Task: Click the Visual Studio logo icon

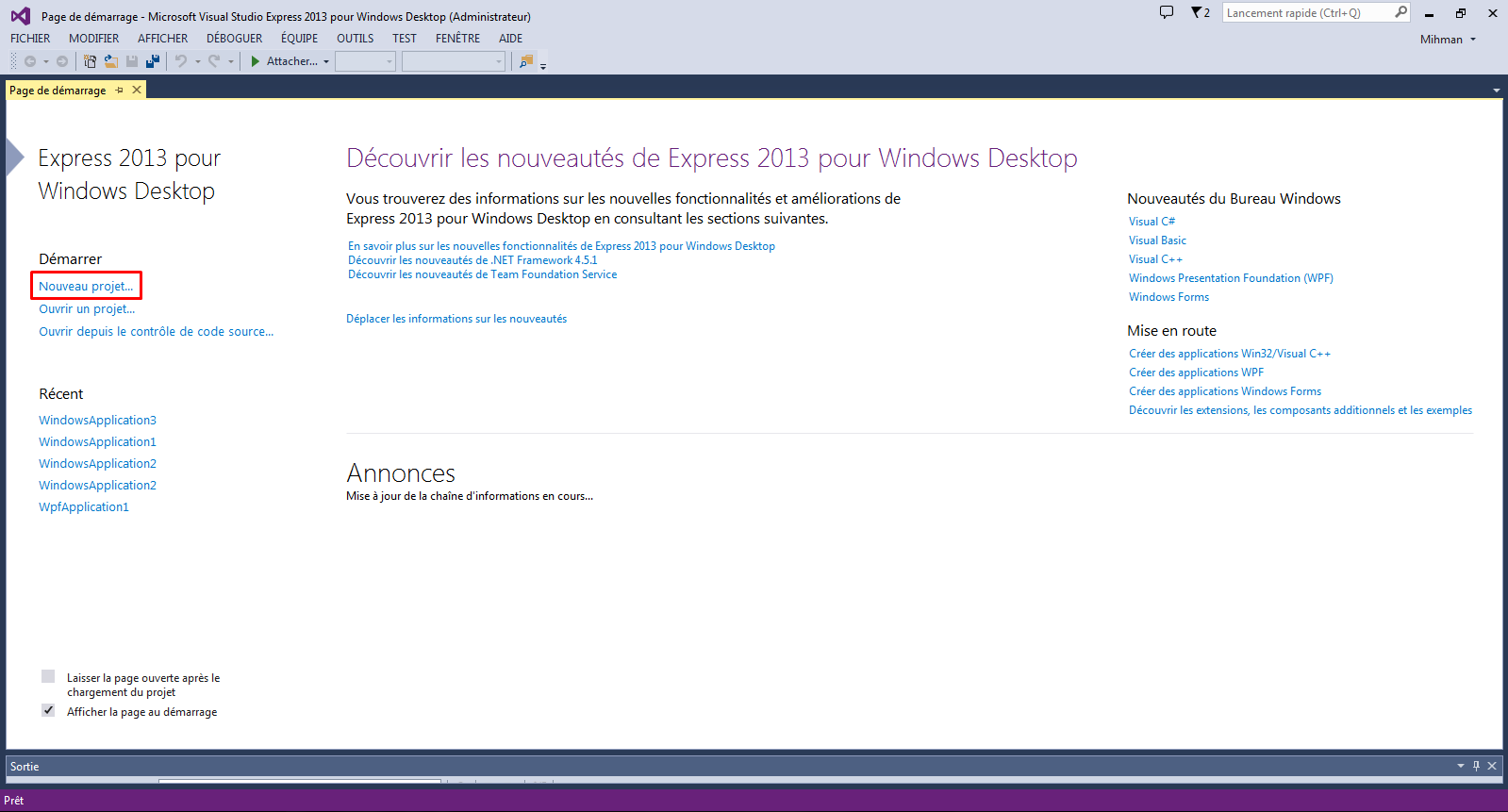Action: [20, 16]
